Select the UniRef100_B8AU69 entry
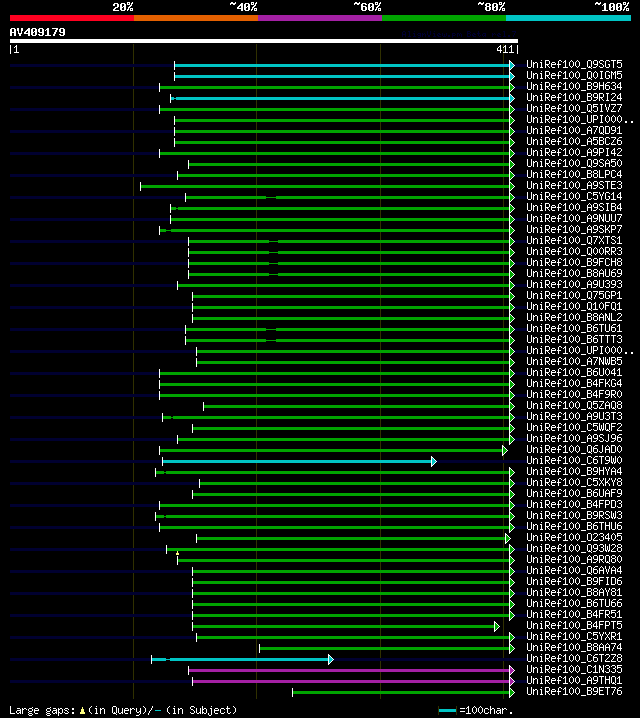Screen dimensions: 640x718 click(x=574, y=273)
